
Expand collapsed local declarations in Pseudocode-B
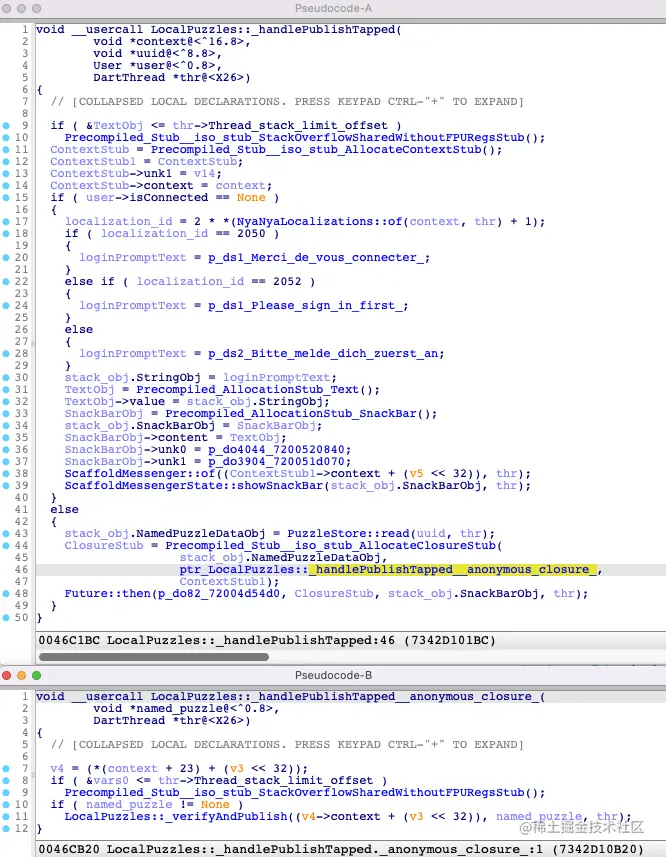point(287,744)
